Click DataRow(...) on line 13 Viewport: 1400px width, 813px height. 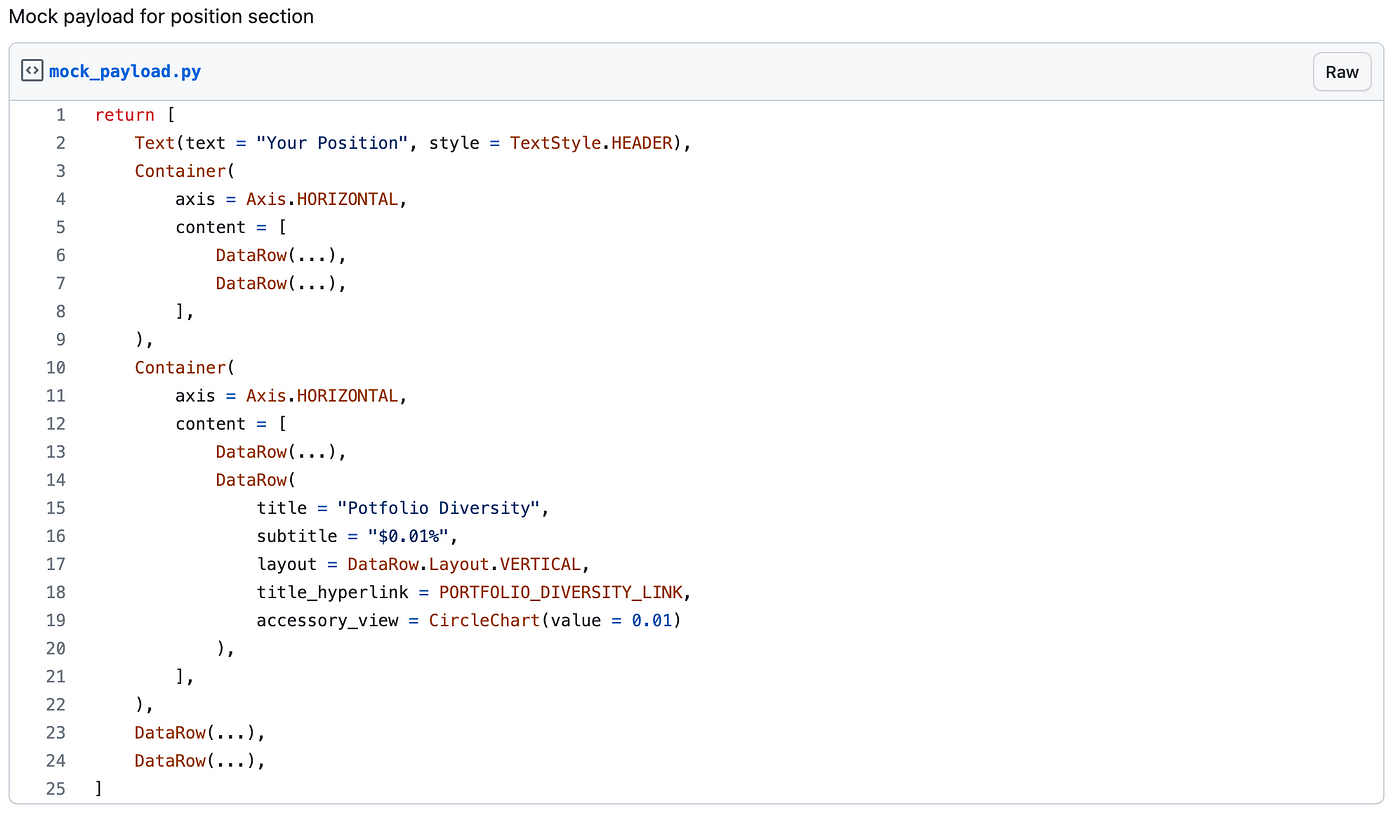point(276,452)
